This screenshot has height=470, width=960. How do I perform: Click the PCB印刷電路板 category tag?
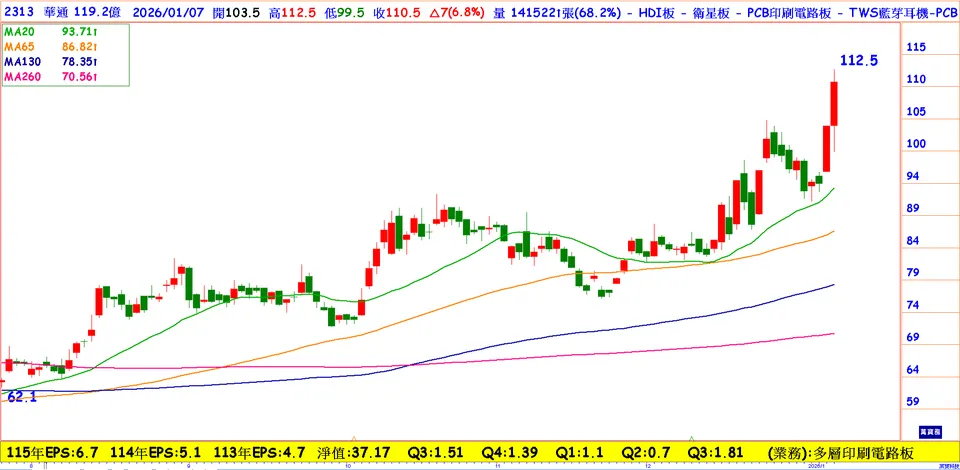coord(791,11)
